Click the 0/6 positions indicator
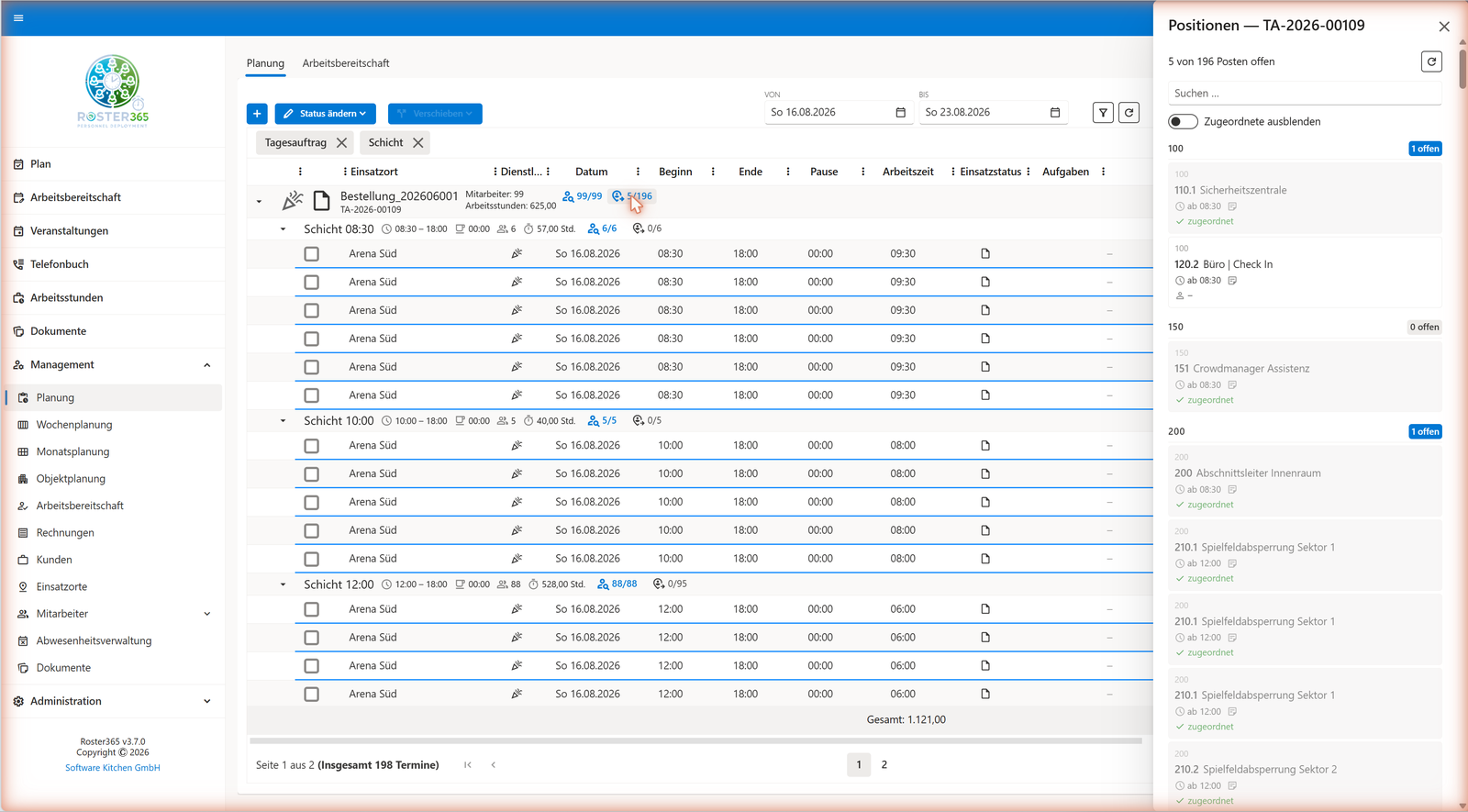This screenshot has height=812, width=1468. pos(647,229)
